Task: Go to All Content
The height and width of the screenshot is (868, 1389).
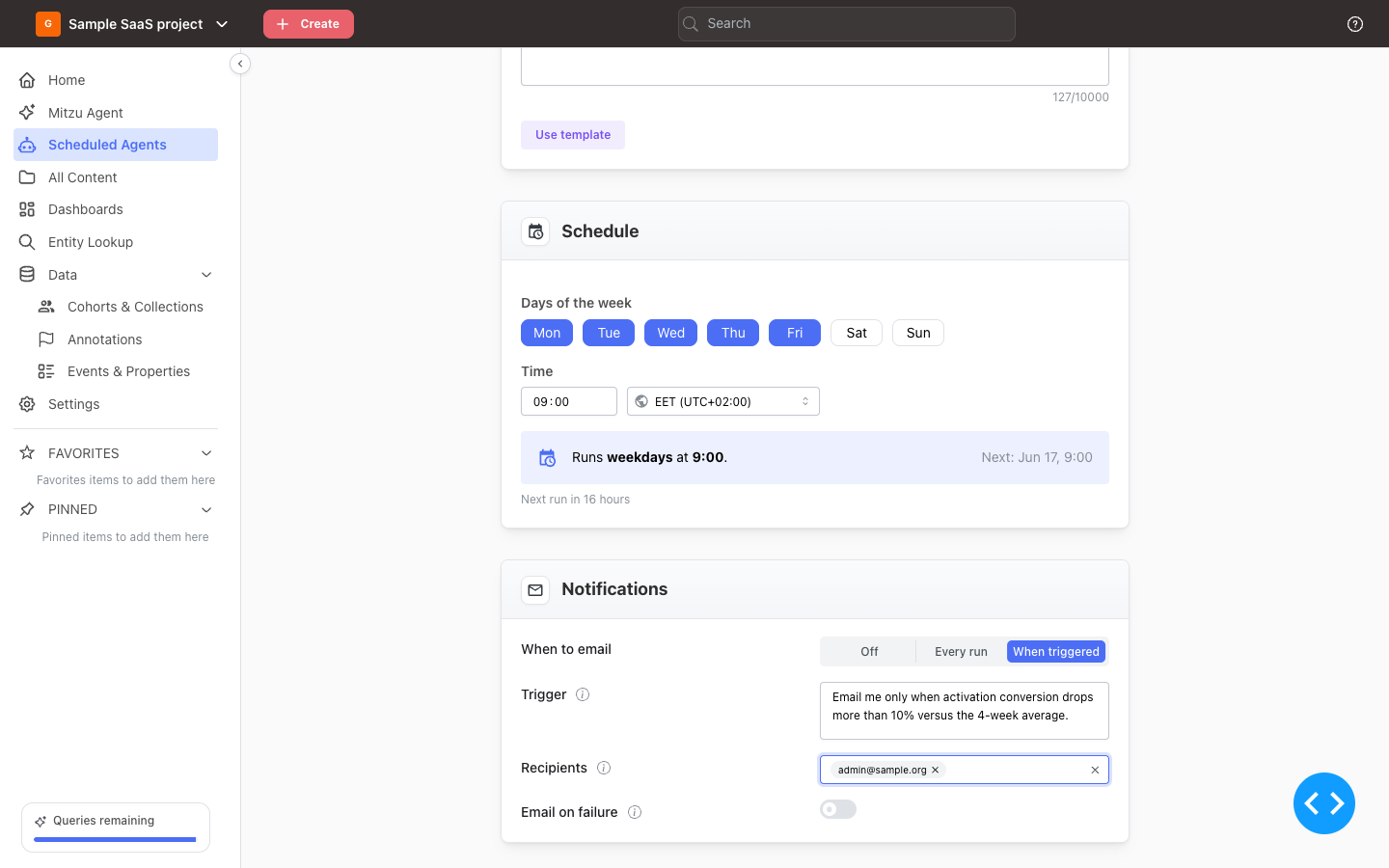Action: coord(116,177)
